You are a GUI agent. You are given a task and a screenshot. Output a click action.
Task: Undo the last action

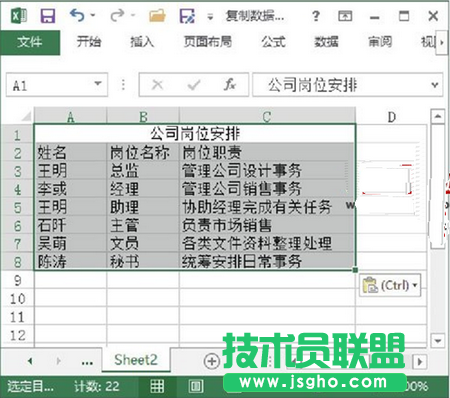point(77,15)
